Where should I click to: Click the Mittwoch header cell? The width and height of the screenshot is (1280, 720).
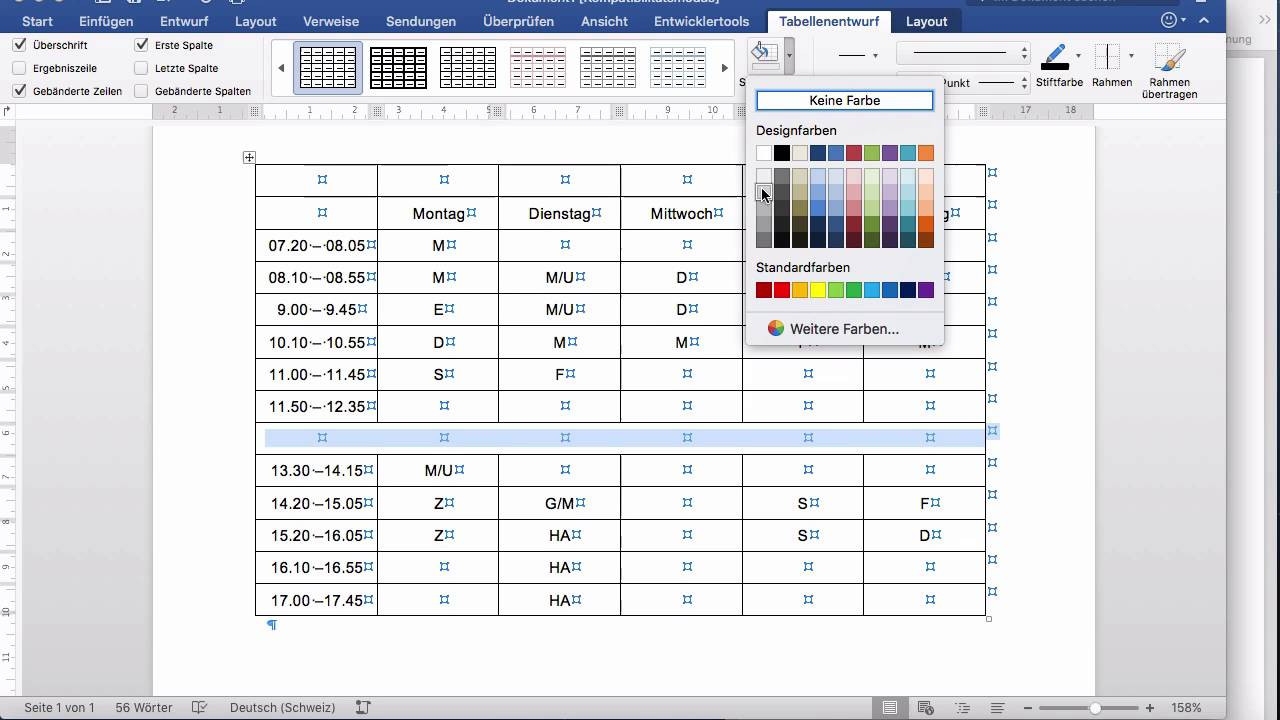pyautogui.click(x=682, y=213)
